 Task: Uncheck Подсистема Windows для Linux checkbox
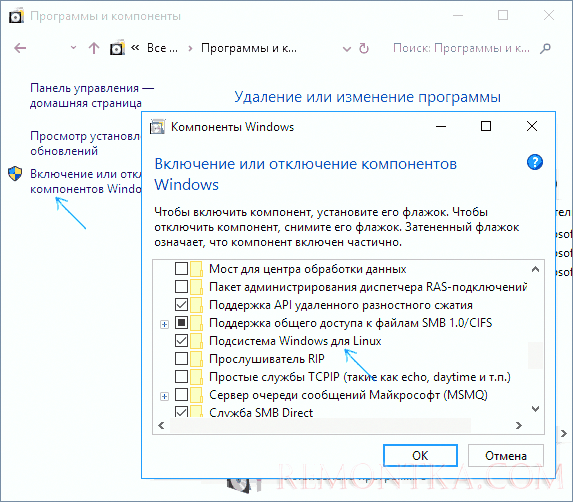pyautogui.click(x=181, y=341)
